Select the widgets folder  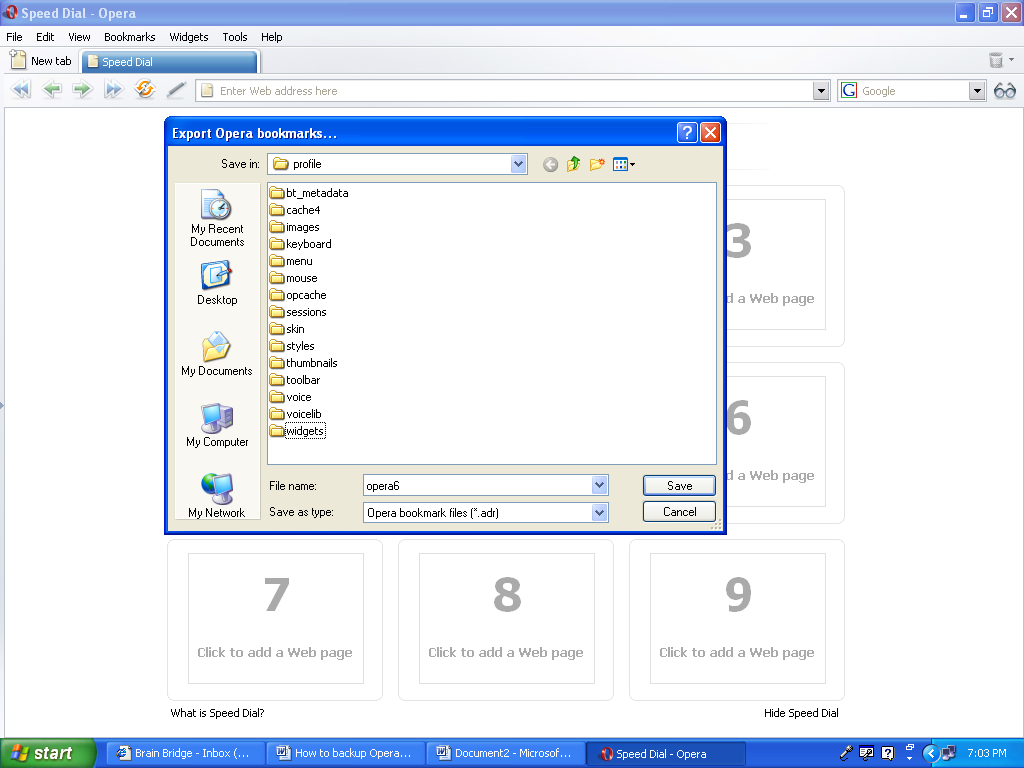(x=298, y=430)
